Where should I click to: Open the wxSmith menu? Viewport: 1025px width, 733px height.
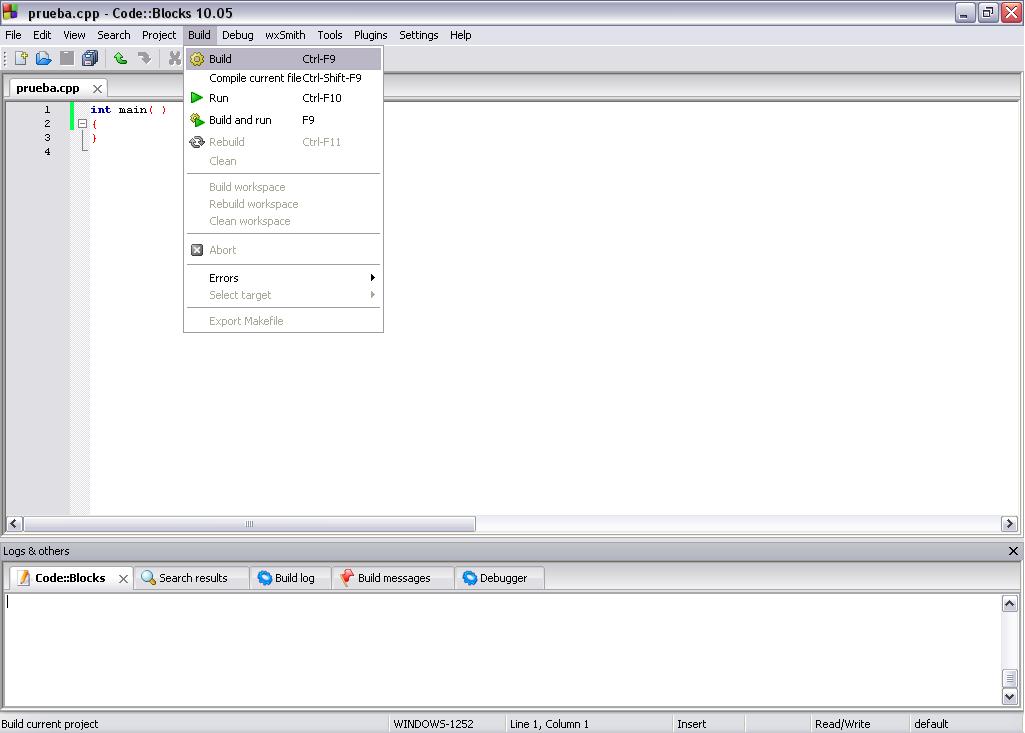pyautogui.click(x=285, y=35)
